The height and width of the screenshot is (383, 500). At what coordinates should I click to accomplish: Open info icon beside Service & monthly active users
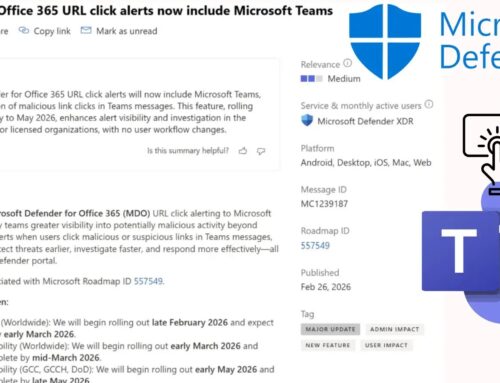[x=429, y=105]
